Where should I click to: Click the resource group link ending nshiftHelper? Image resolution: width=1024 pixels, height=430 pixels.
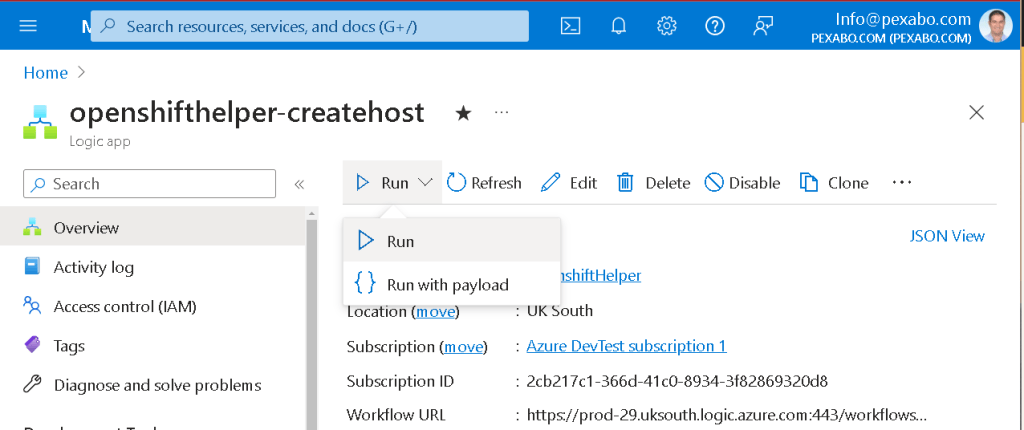click(x=600, y=276)
